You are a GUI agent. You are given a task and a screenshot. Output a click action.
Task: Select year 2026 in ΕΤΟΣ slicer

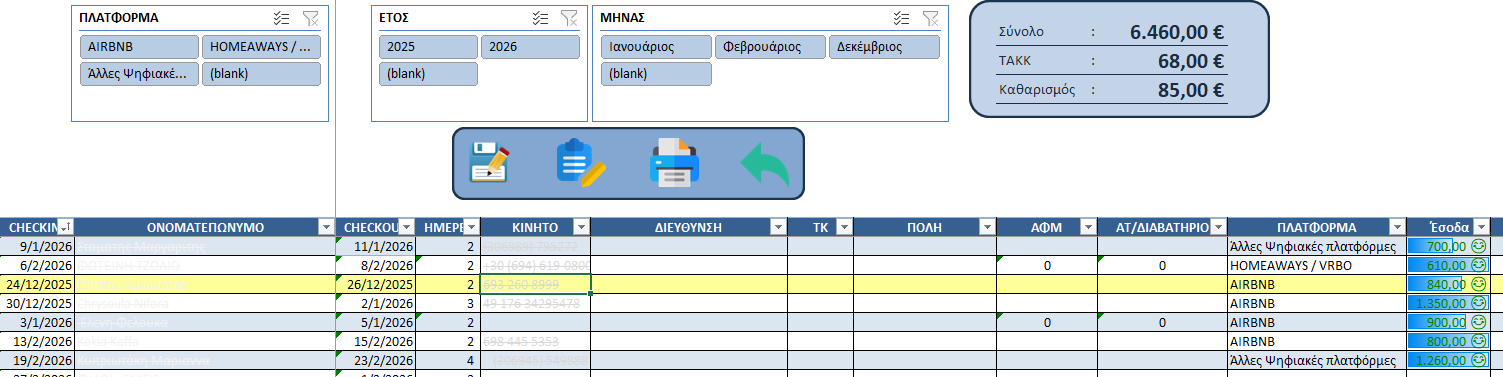coord(530,47)
